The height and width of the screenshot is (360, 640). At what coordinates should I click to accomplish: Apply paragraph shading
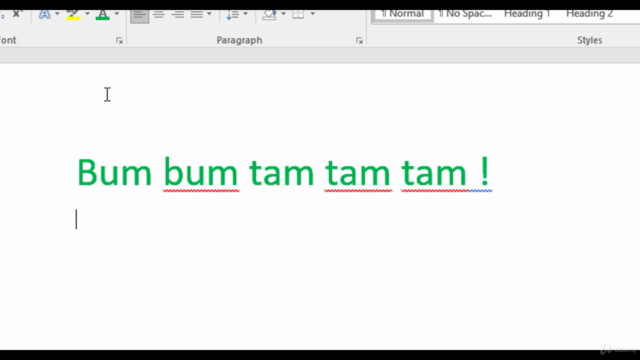click(269, 15)
